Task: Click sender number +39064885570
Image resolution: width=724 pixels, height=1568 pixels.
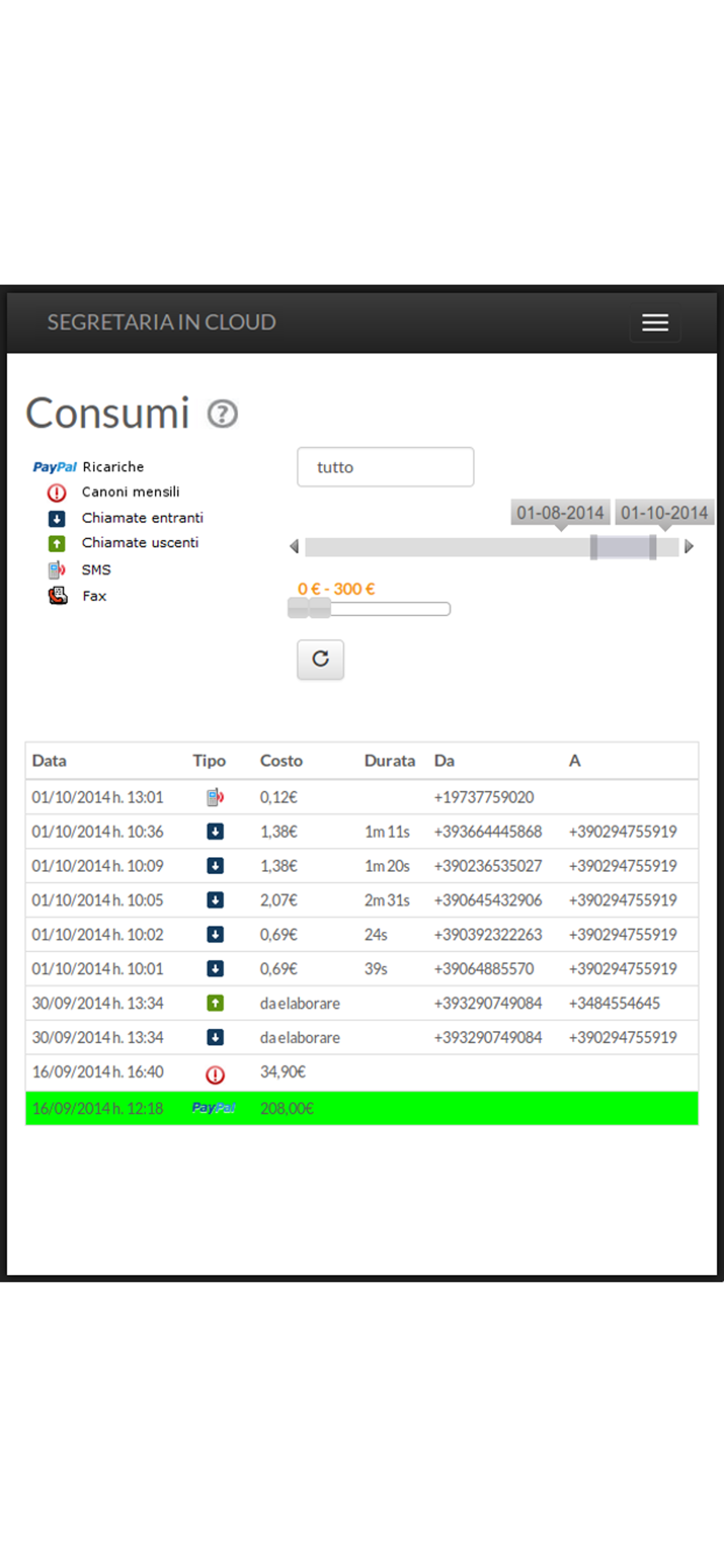Action: coord(484,968)
